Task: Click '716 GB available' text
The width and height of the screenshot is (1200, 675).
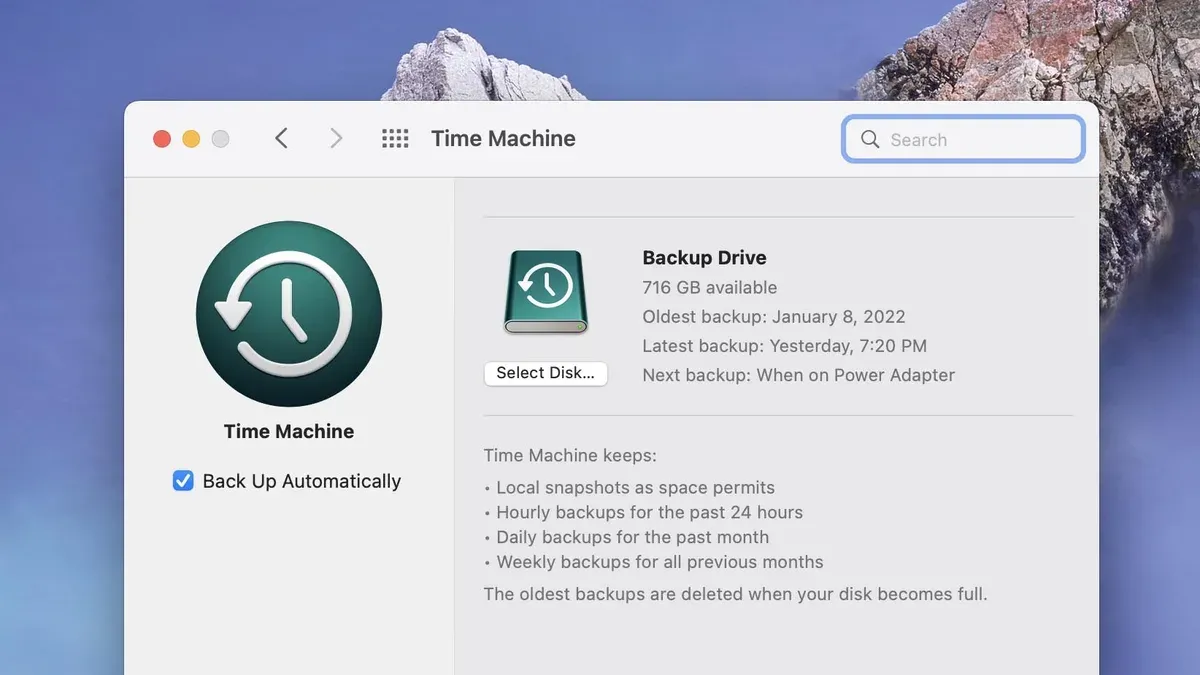Action: pyautogui.click(x=709, y=287)
